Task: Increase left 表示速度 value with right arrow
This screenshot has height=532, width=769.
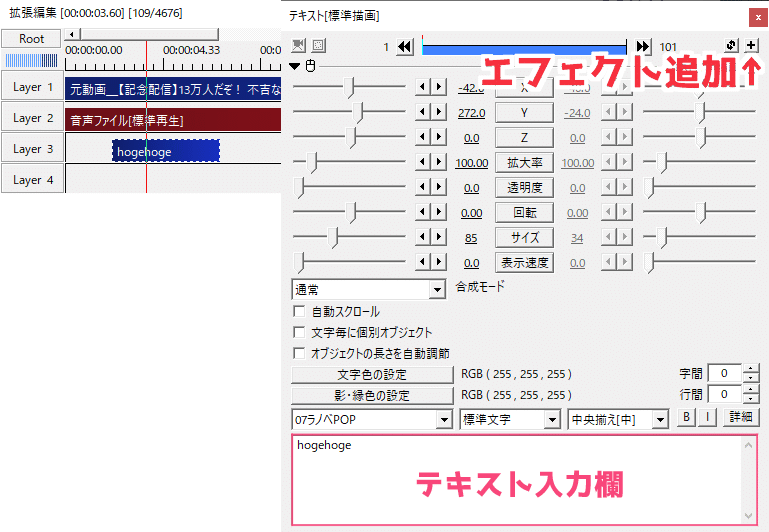Action: 439,262
